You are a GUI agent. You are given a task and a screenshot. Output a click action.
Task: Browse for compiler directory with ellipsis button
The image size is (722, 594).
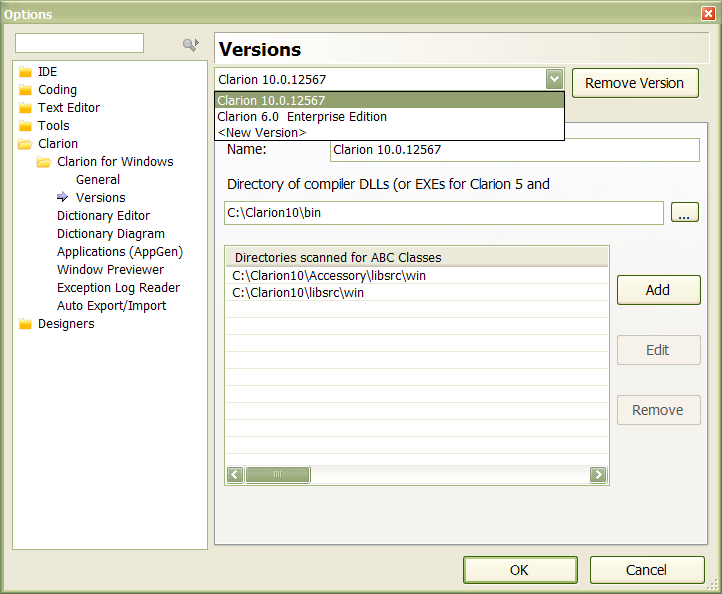(x=684, y=212)
